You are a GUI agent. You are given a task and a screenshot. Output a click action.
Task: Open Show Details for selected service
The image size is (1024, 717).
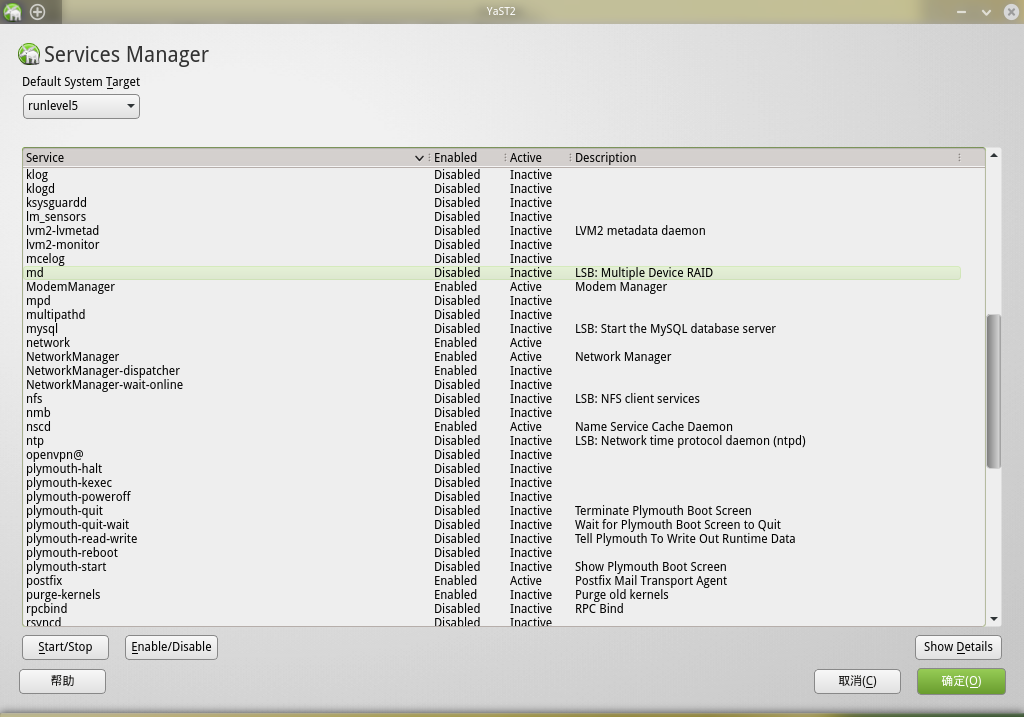[x=958, y=647]
